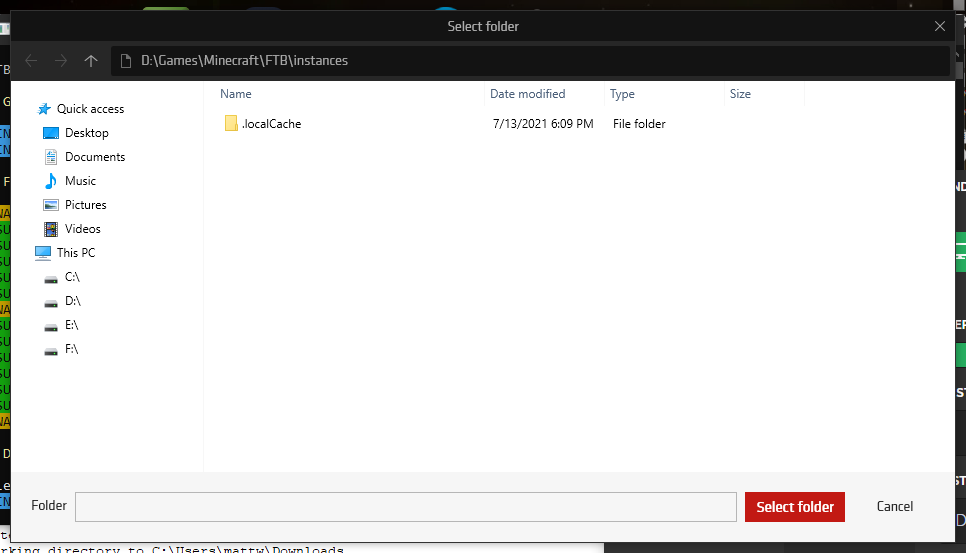Click the E:\ drive icon
The height and width of the screenshot is (553, 966).
[x=51, y=327]
